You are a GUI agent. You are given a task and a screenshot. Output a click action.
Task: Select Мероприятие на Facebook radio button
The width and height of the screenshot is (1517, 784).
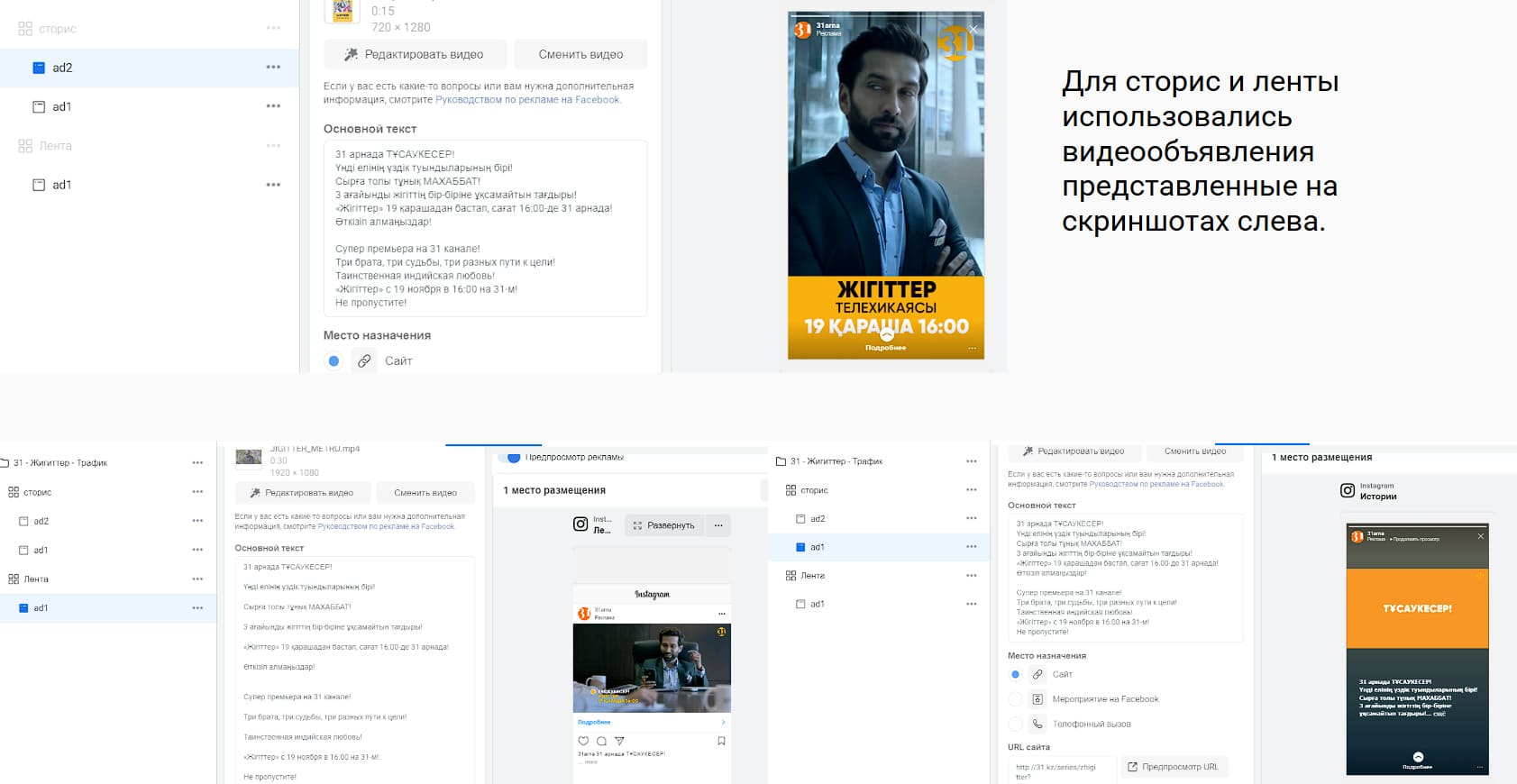pos(1016,699)
